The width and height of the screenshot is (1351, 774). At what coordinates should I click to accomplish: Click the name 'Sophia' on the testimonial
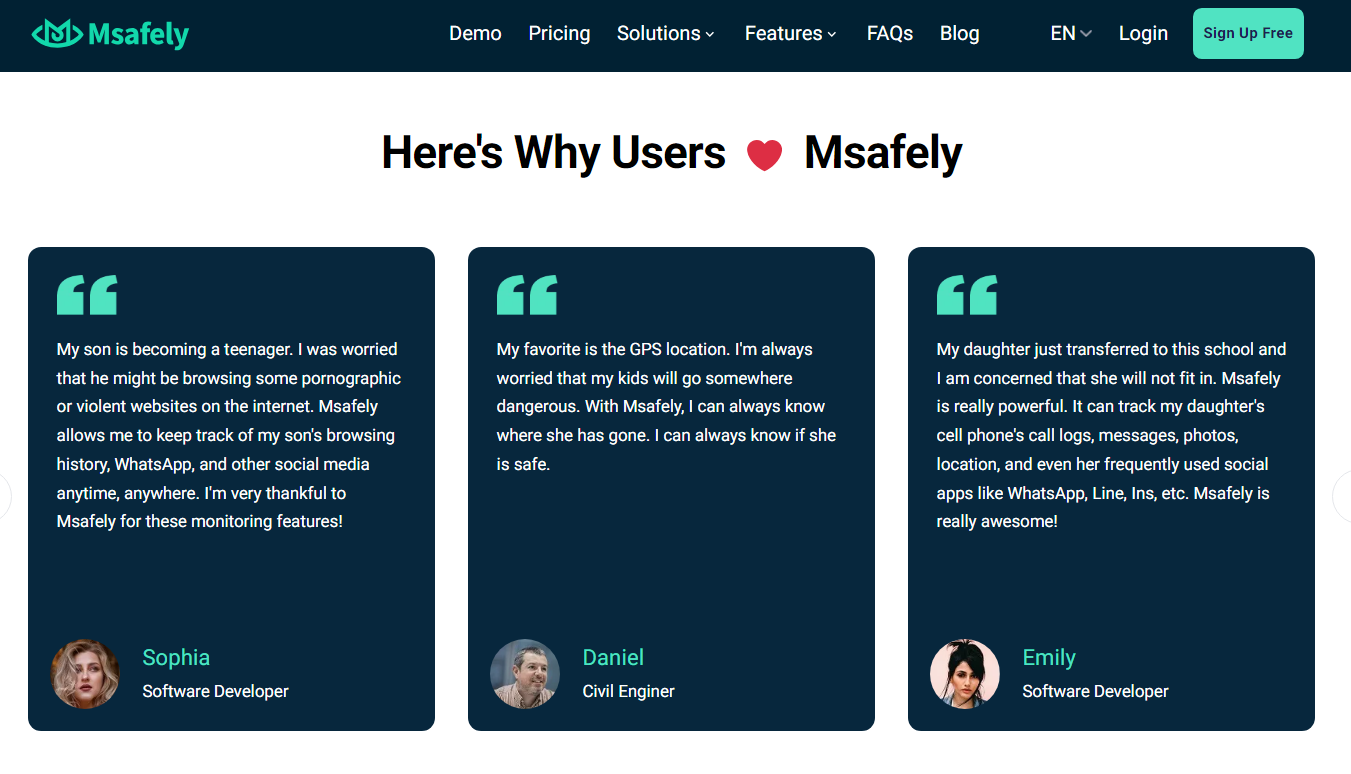coord(176,657)
